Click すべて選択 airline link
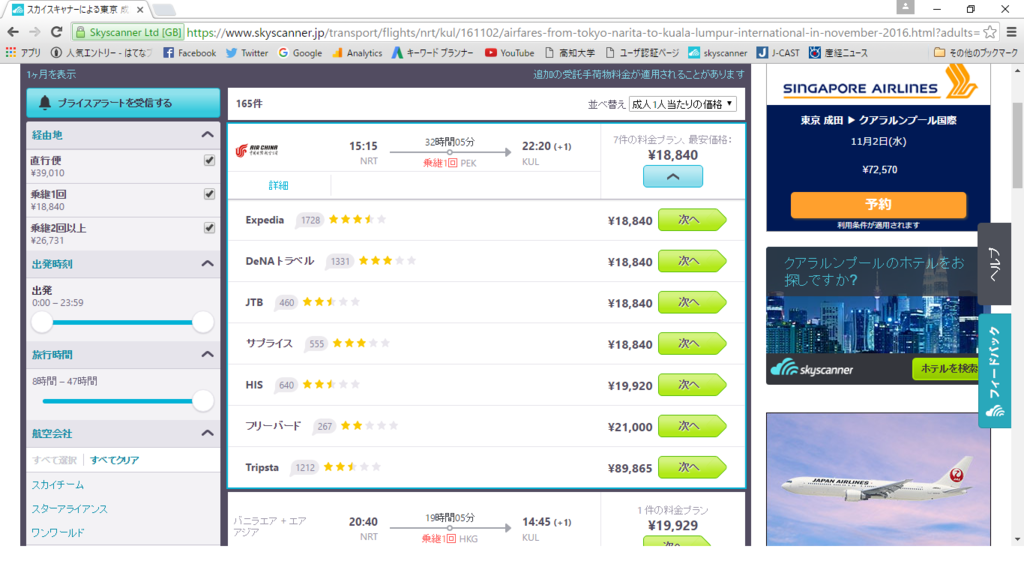The height and width of the screenshot is (576, 1024). (54, 460)
